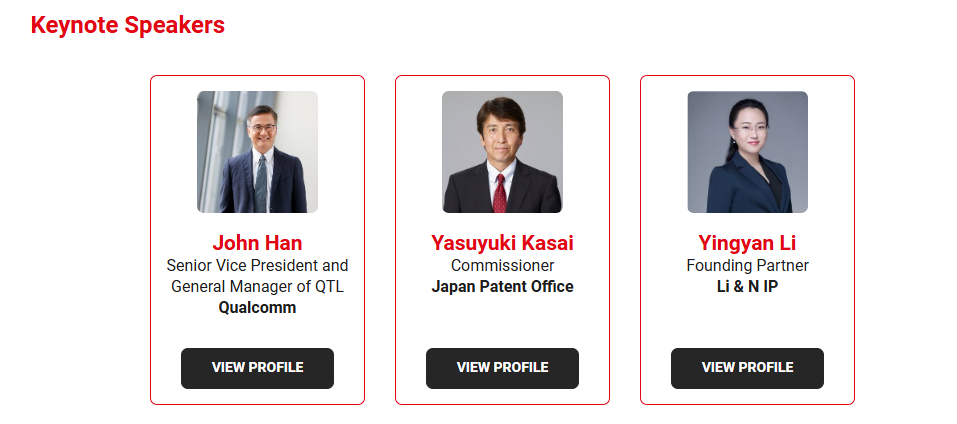This screenshot has height=424, width=957.
Task: Click the Commissioner job title text
Action: point(502,266)
